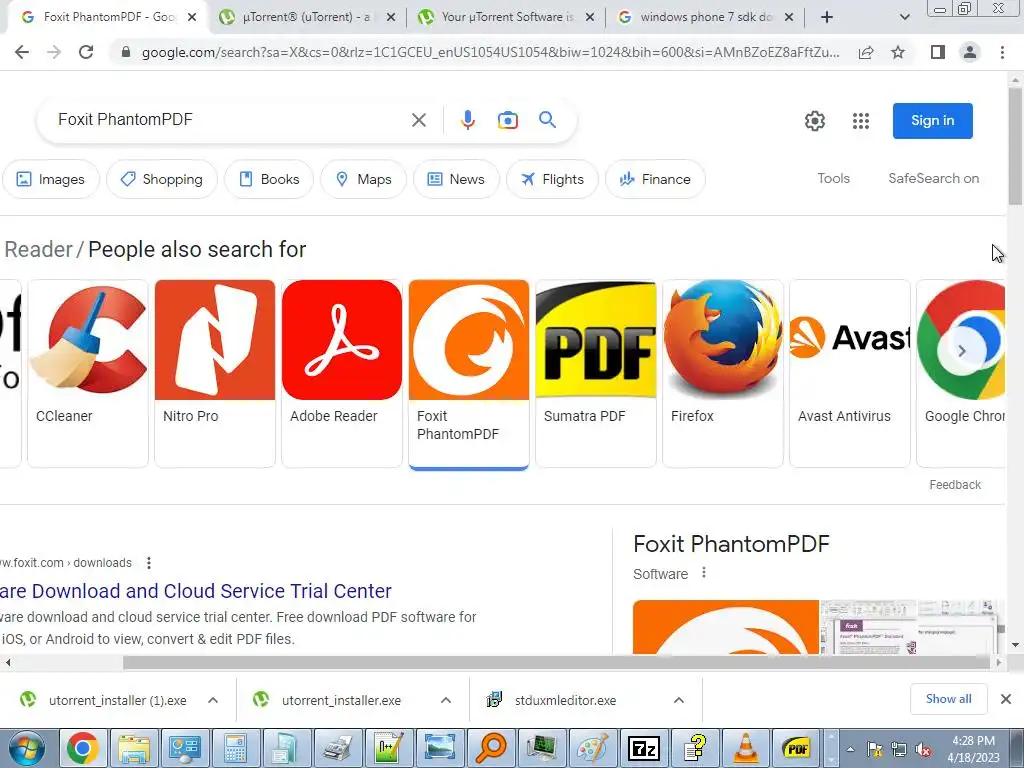Open options next to Software label

tap(703, 573)
